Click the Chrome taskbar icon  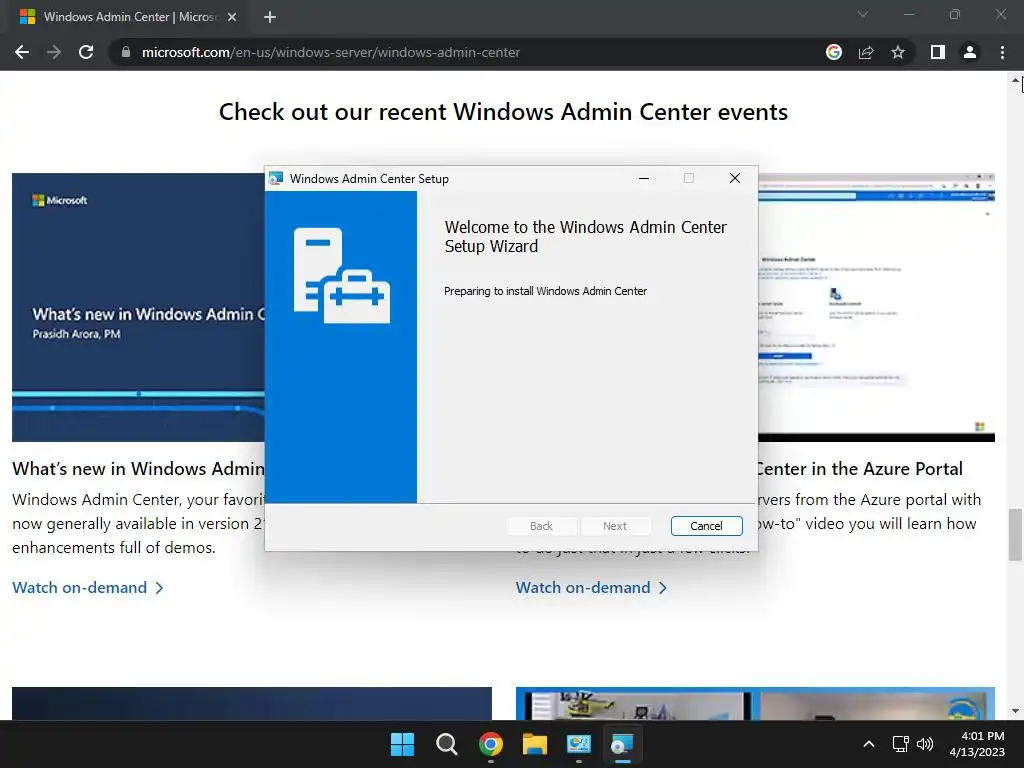tap(490, 744)
